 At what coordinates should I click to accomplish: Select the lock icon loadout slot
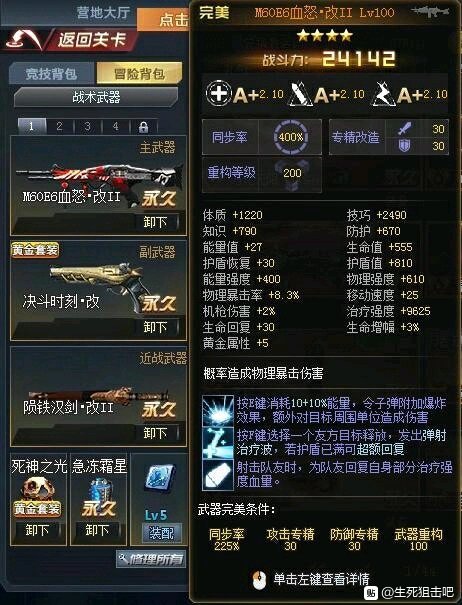point(144,127)
